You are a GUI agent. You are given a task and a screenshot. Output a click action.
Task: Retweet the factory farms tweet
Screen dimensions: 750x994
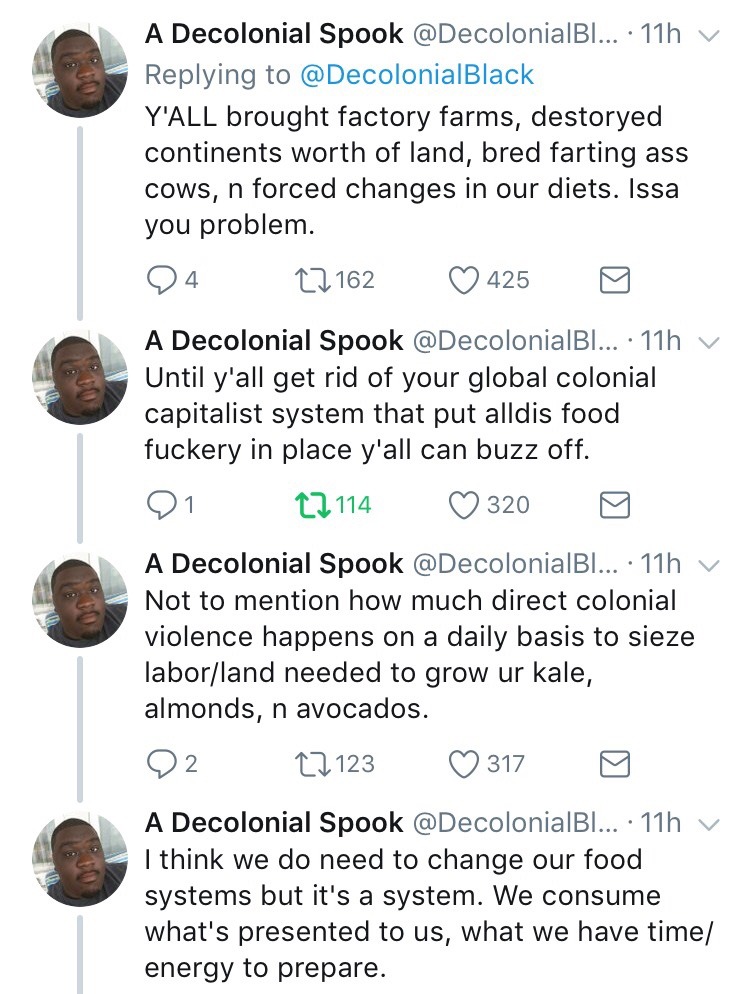click(312, 280)
